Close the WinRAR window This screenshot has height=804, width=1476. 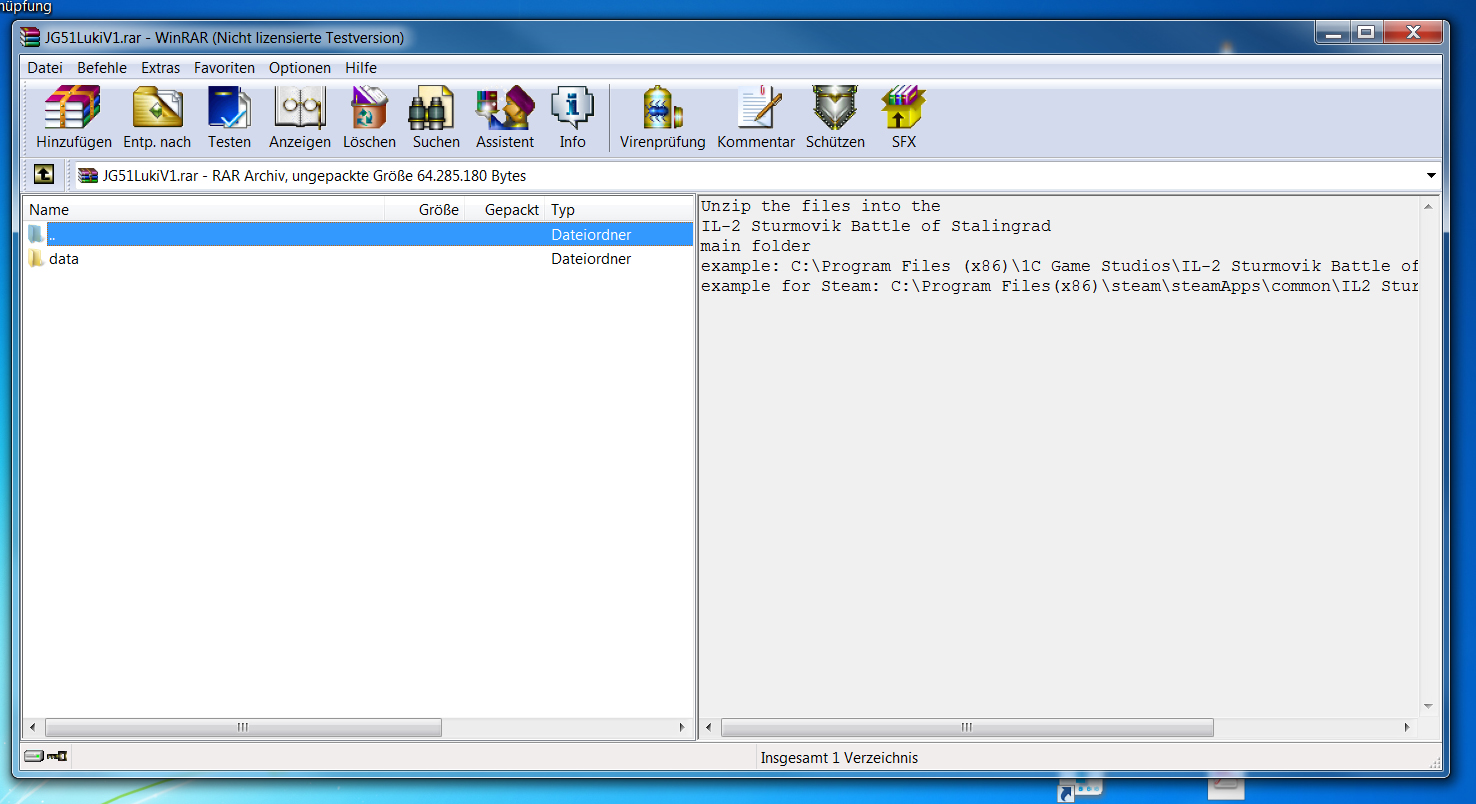click(x=1412, y=32)
